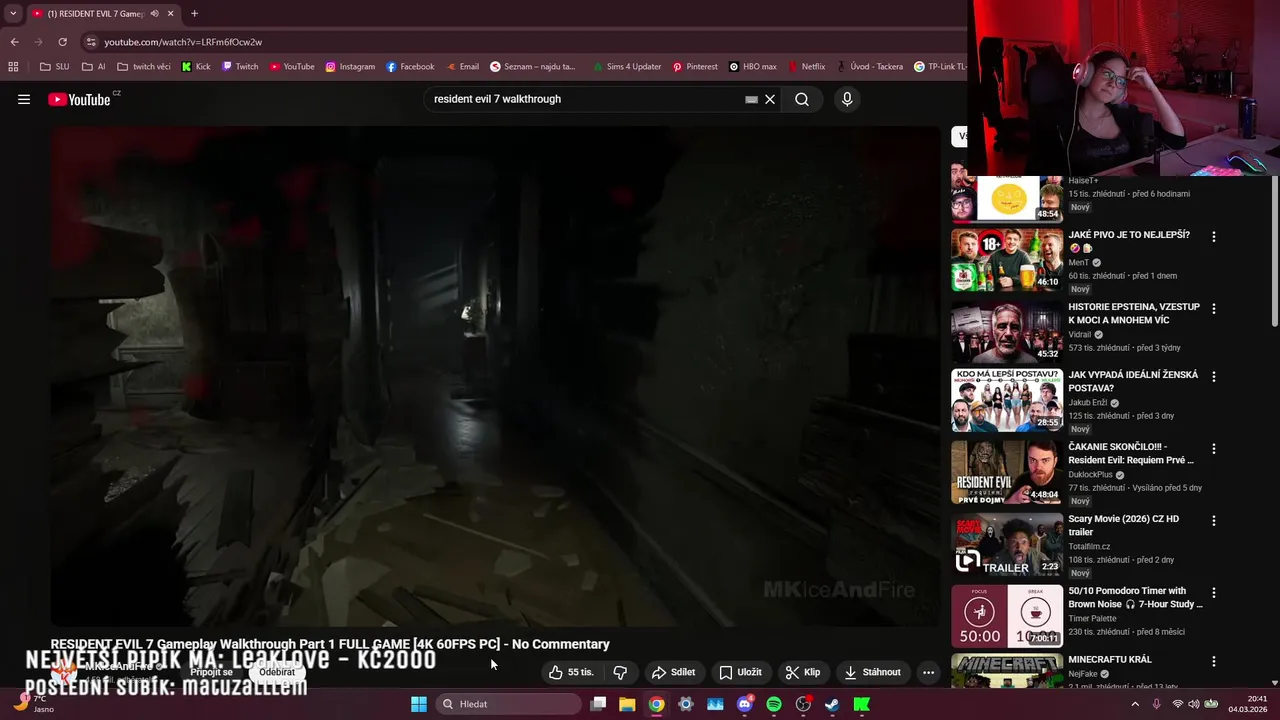This screenshot has width=1280, height=720.
Task: Go back with the browser back arrow
Action: [14, 42]
